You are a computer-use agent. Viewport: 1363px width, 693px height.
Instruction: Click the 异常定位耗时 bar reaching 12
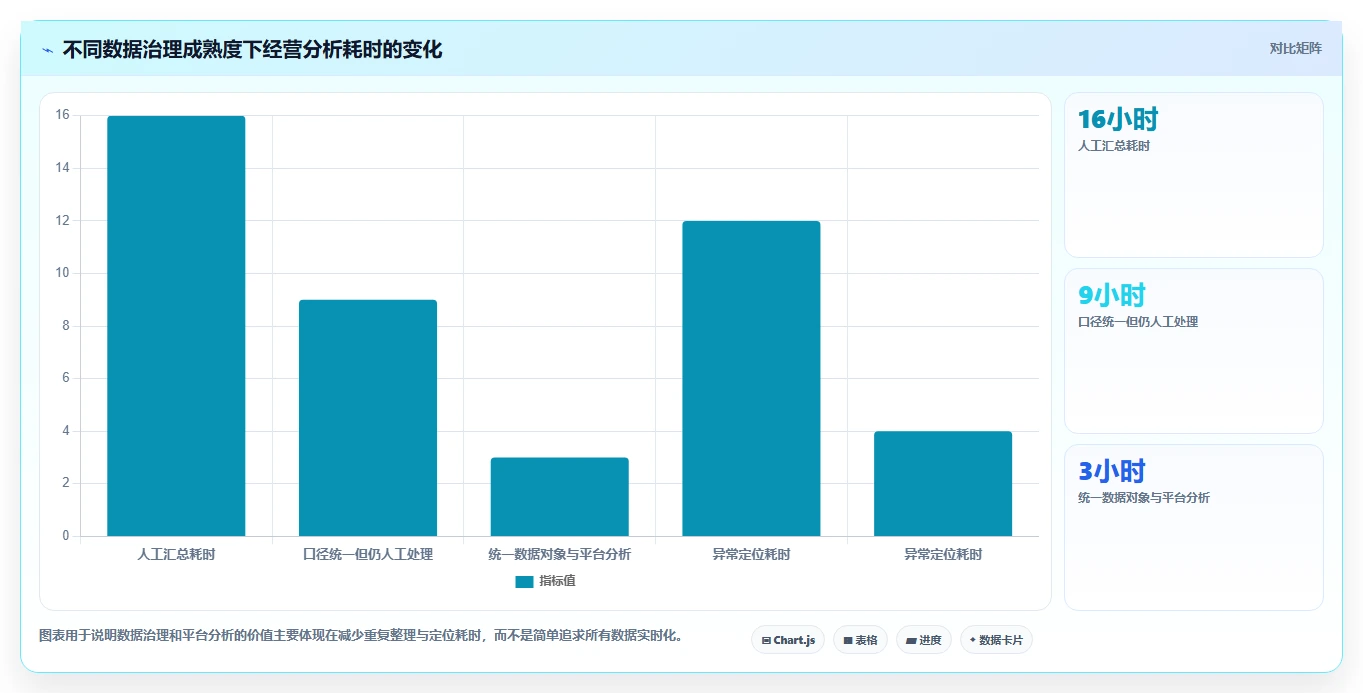coord(751,379)
